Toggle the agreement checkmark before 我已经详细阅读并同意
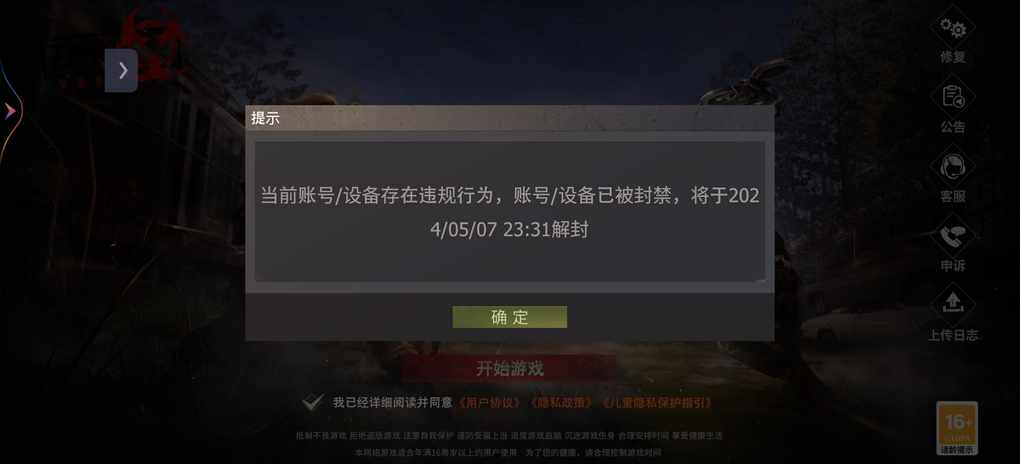Viewport: 1020px width, 464px height. pos(313,402)
